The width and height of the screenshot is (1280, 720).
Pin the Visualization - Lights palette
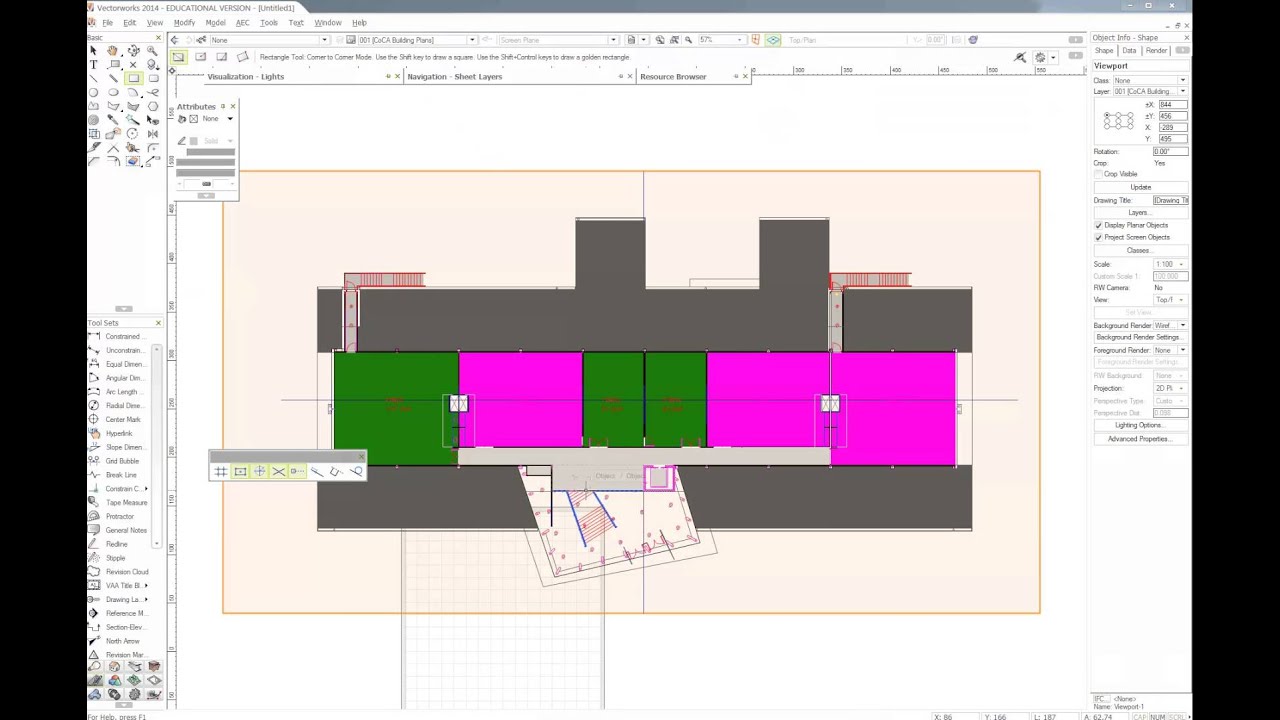(388, 76)
